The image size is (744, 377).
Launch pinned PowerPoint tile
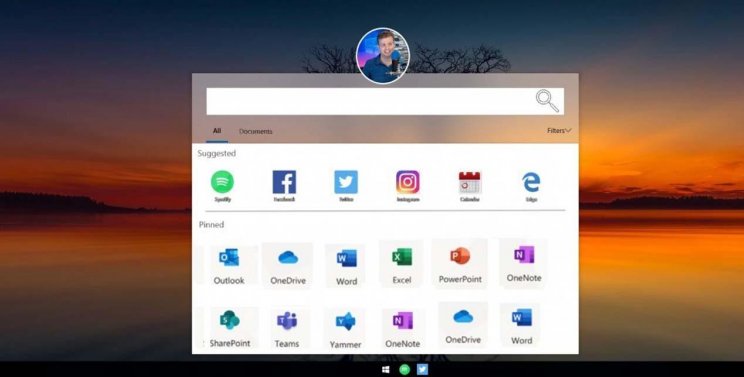click(x=460, y=264)
